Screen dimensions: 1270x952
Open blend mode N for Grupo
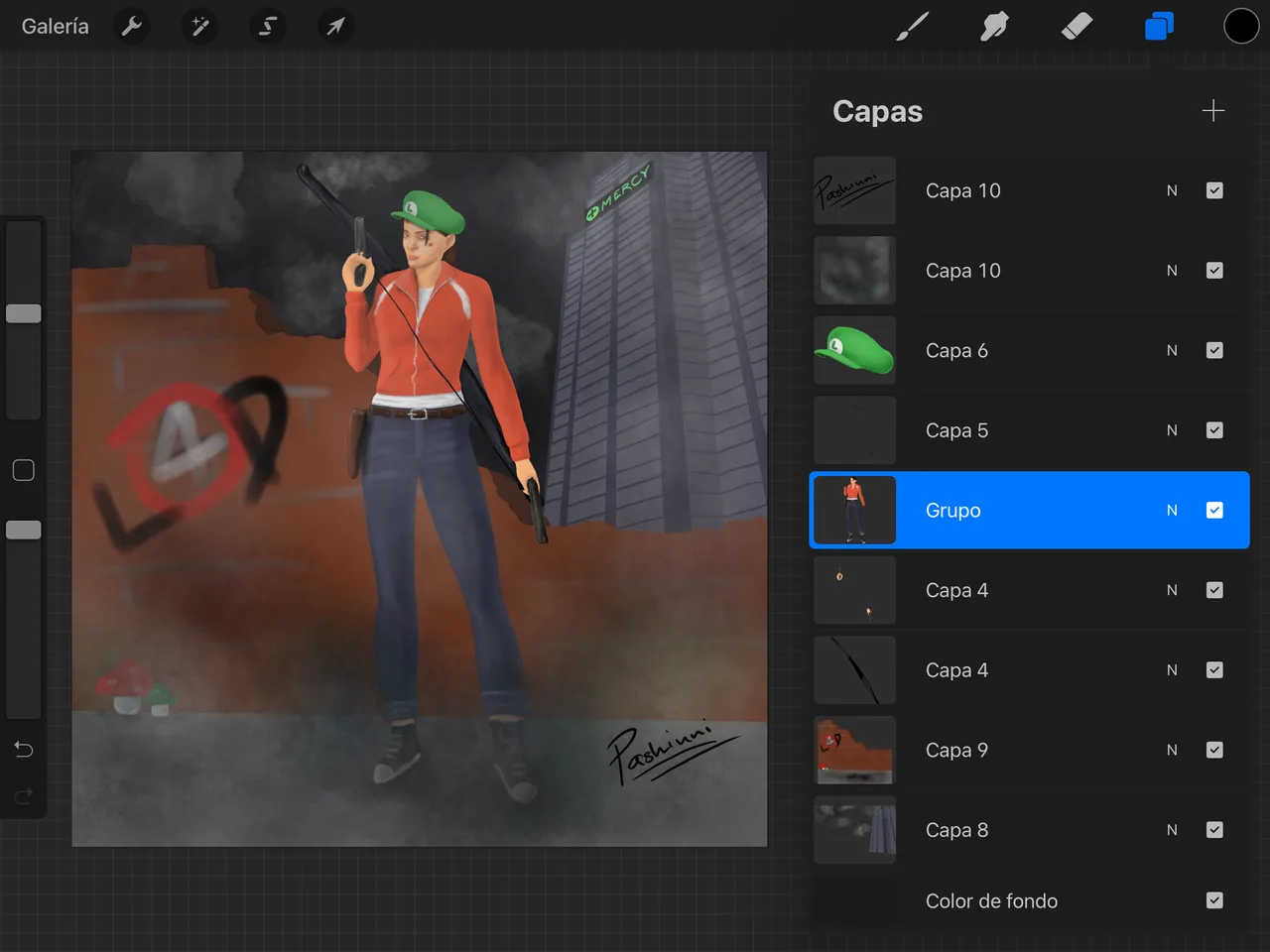coord(1172,510)
